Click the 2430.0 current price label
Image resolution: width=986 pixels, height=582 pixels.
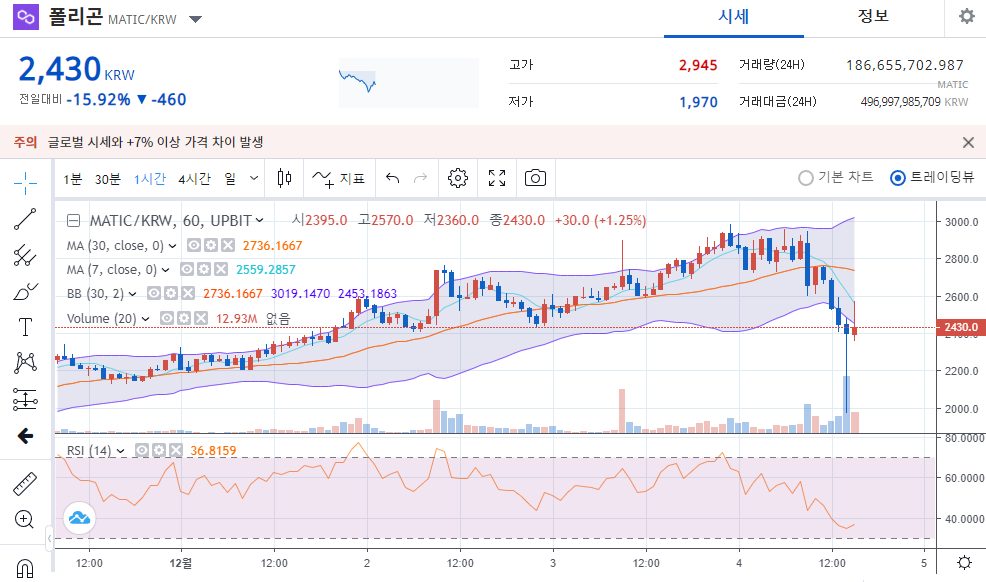(x=961, y=327)
